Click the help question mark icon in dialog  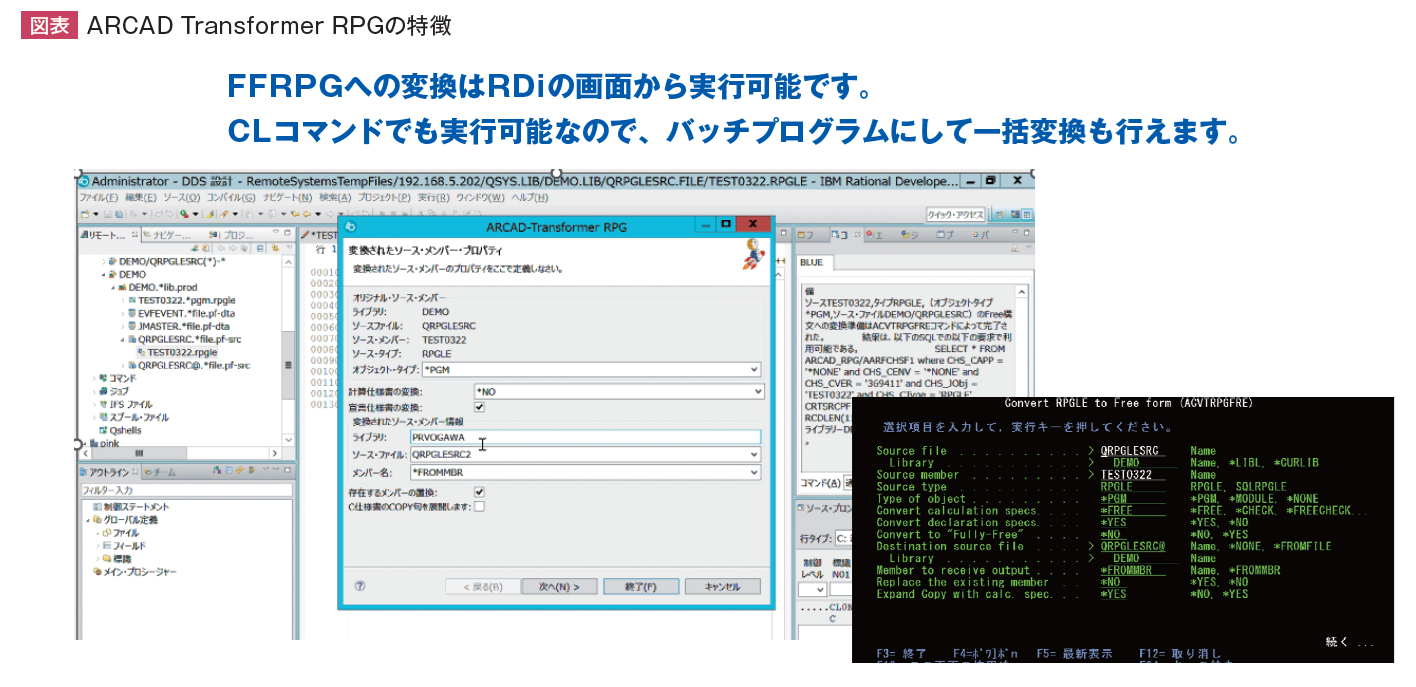[360, 587]
